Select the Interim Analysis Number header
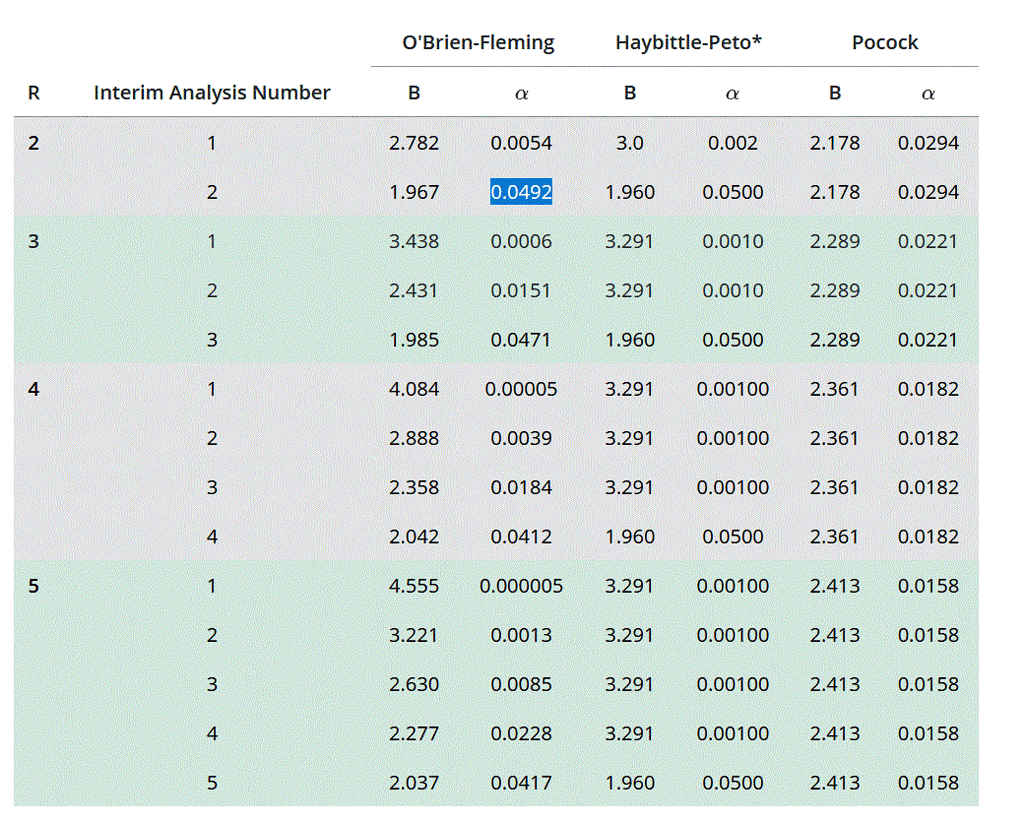This screenshot has height=823, width=1024. [x=212, y=93]
